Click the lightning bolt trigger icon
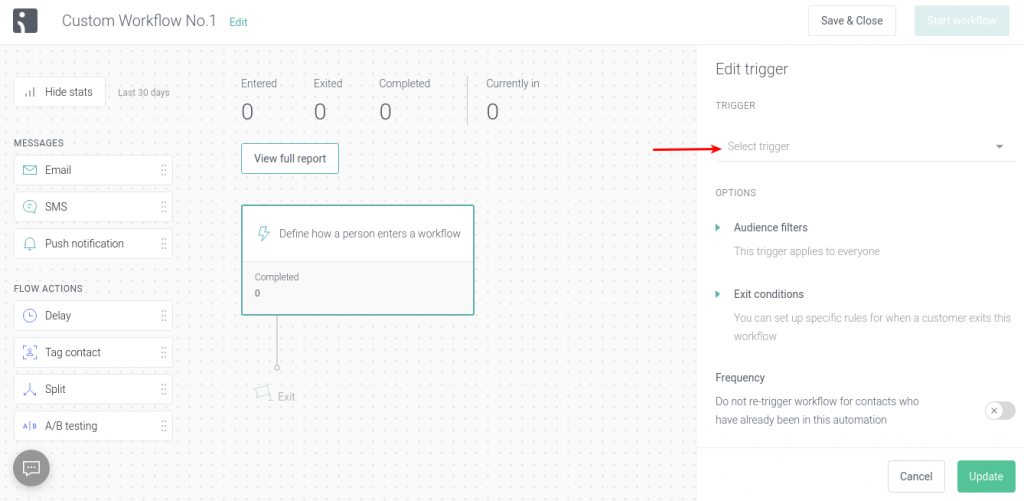The image size is (1024, 501). point(264,234)
